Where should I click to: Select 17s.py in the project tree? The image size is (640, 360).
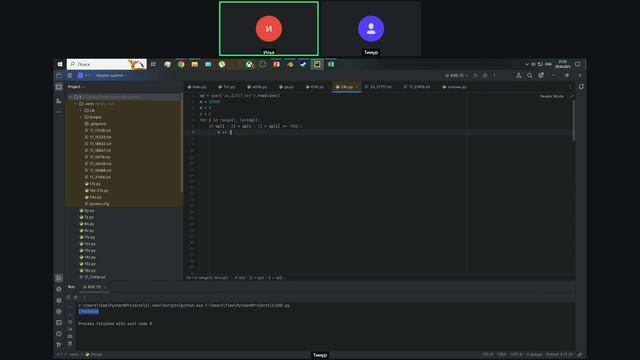(93, 184)
